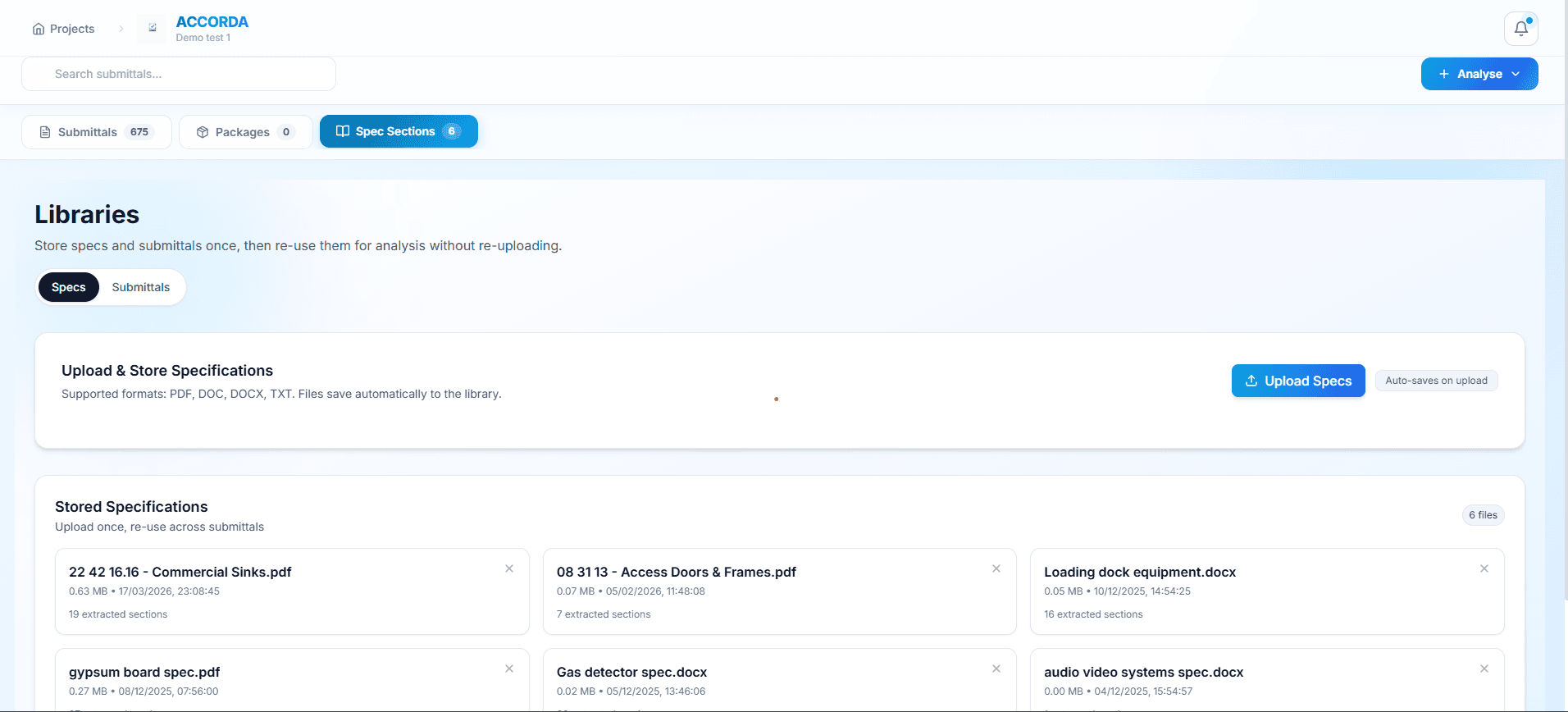This screenshot has height=712, width=1568.
Task: Focus the Search submittals field
Action: (x=179, y=74)
